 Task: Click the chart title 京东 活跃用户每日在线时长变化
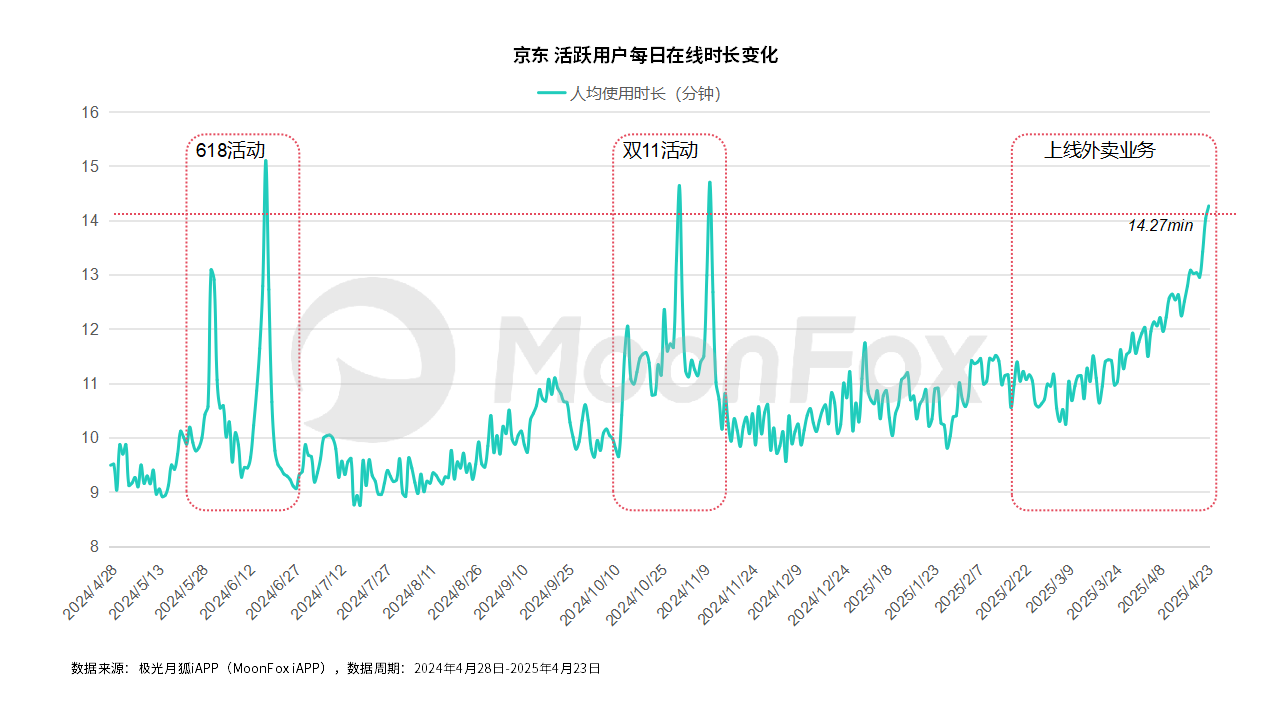click(645, 56)
